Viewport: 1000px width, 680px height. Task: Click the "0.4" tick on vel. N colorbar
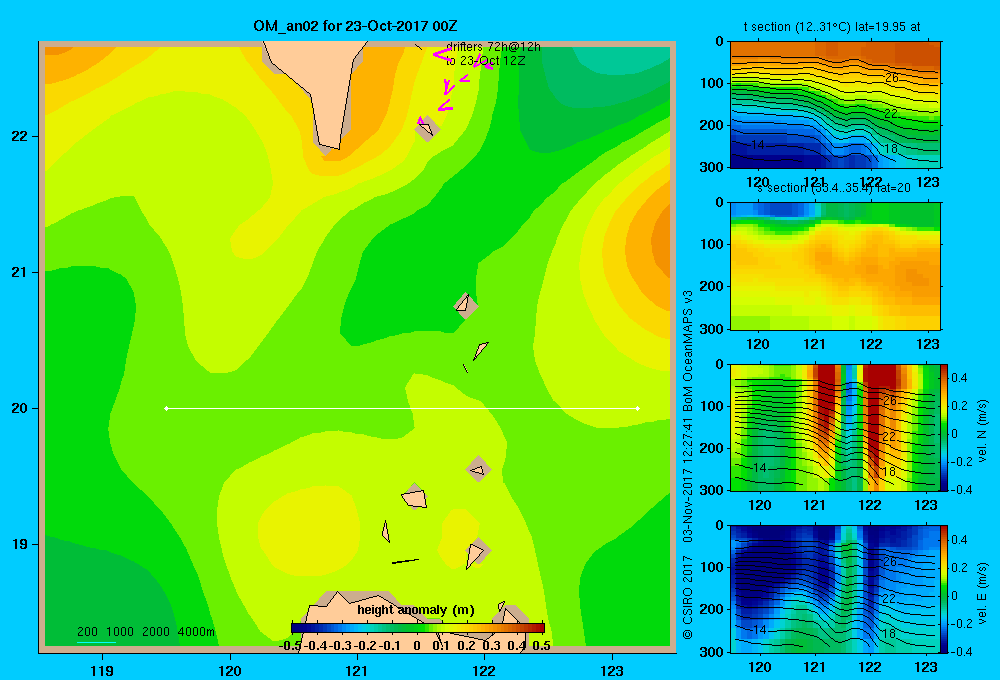(x=959, y=378)
